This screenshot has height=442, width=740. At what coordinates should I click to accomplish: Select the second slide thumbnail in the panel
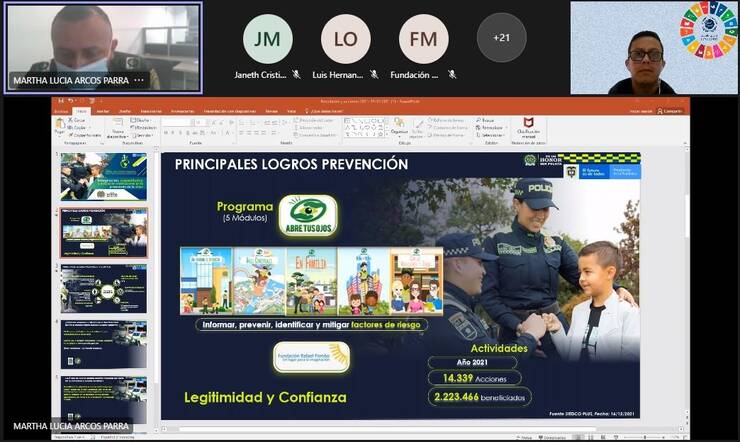[104, 233]
